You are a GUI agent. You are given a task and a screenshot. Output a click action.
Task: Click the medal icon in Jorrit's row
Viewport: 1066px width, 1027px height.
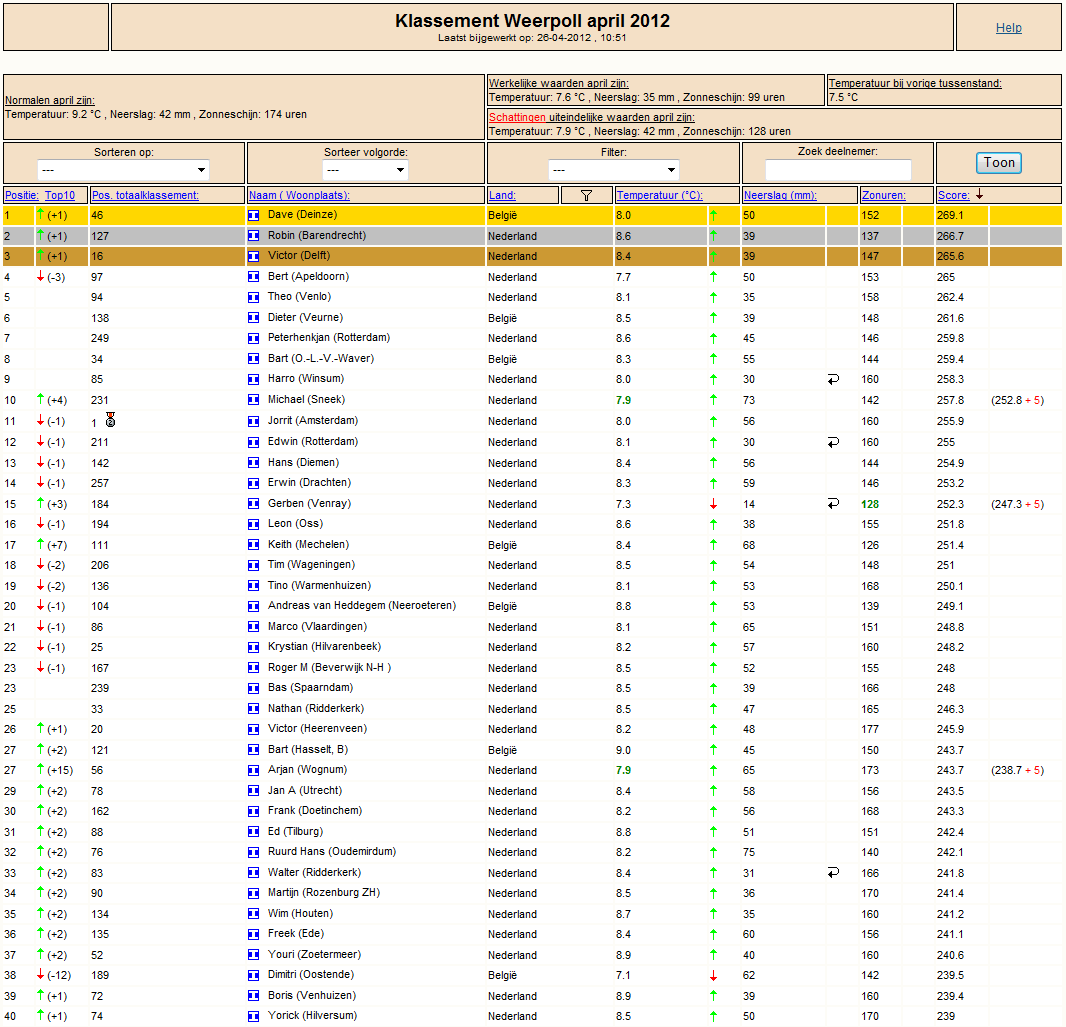point(111,421)
